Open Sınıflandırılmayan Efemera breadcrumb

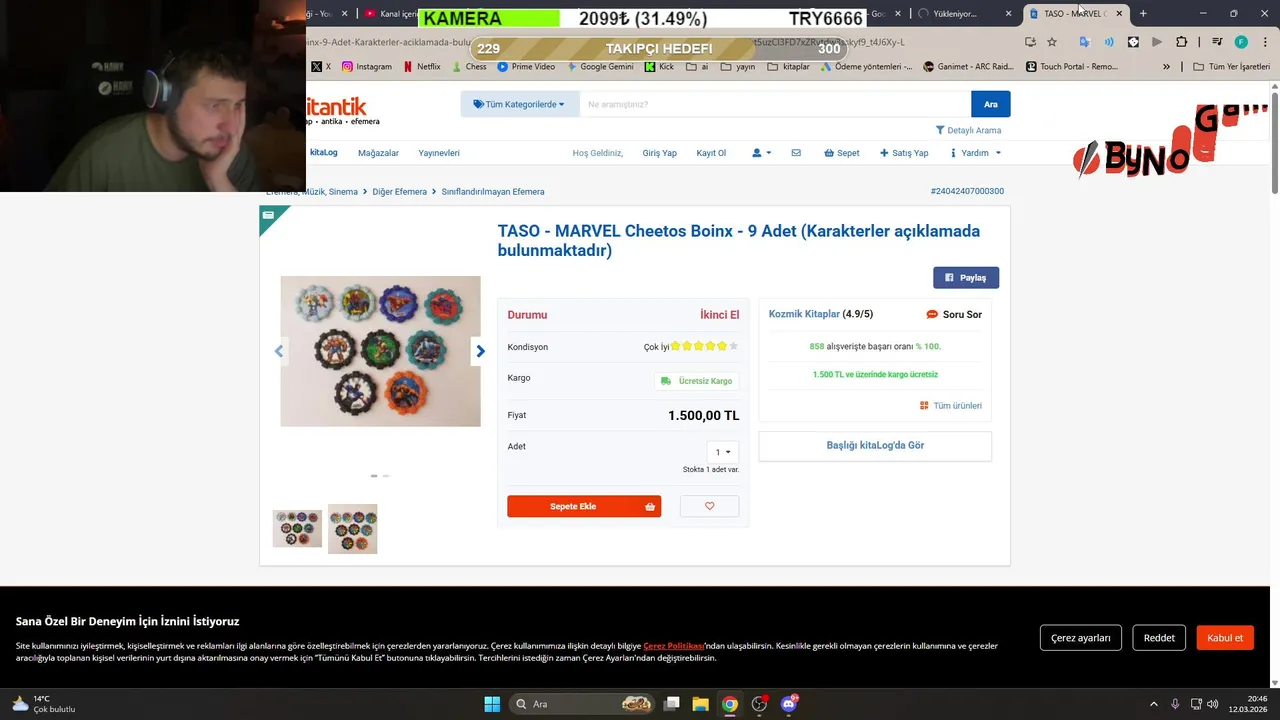[x=493, y=192]
